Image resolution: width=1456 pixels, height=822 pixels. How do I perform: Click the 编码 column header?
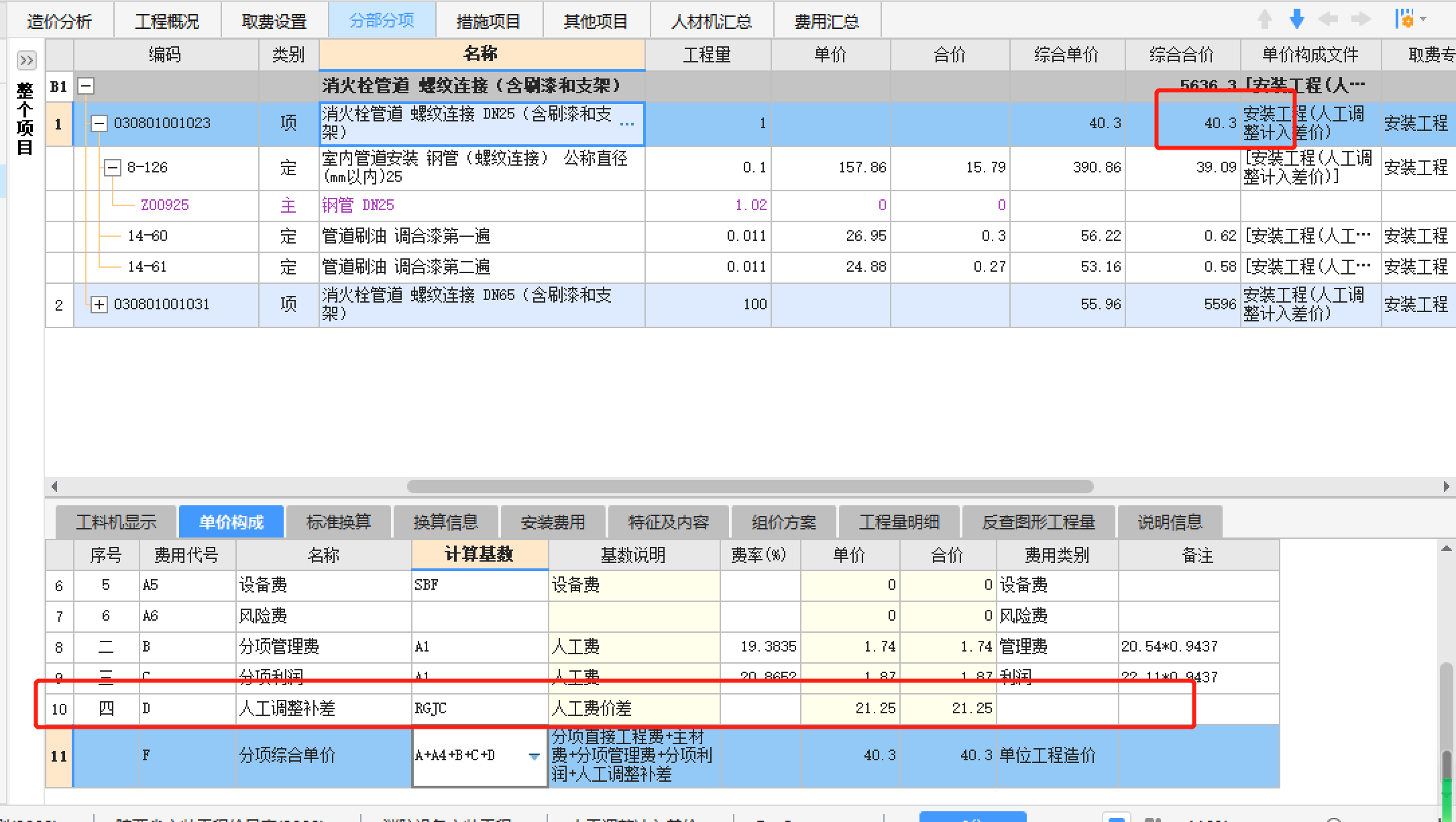pos(166,54)
